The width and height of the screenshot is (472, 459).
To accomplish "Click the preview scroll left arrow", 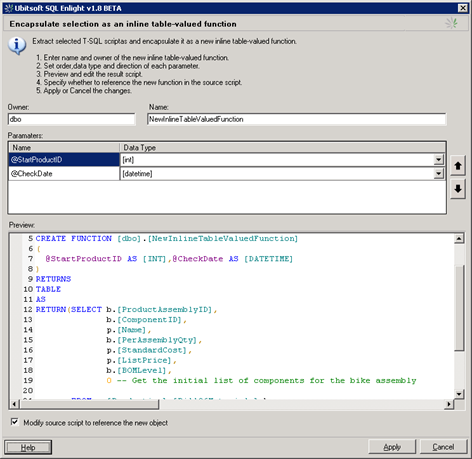I will click(14, 404).
